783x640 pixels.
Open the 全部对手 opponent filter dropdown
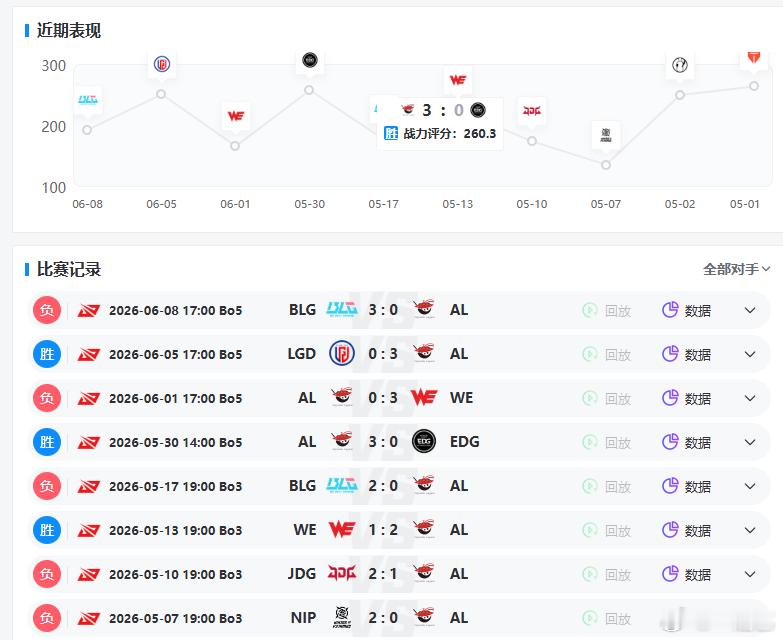(737, 270)
